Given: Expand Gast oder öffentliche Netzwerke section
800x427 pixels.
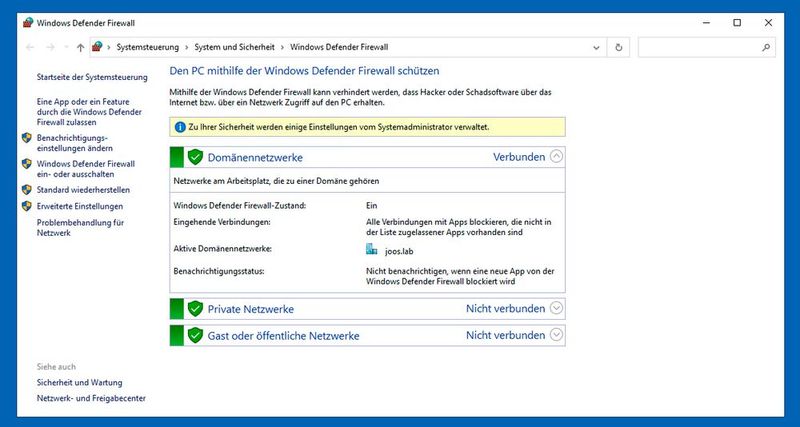Looking at the screenshot, I should 556,335.
